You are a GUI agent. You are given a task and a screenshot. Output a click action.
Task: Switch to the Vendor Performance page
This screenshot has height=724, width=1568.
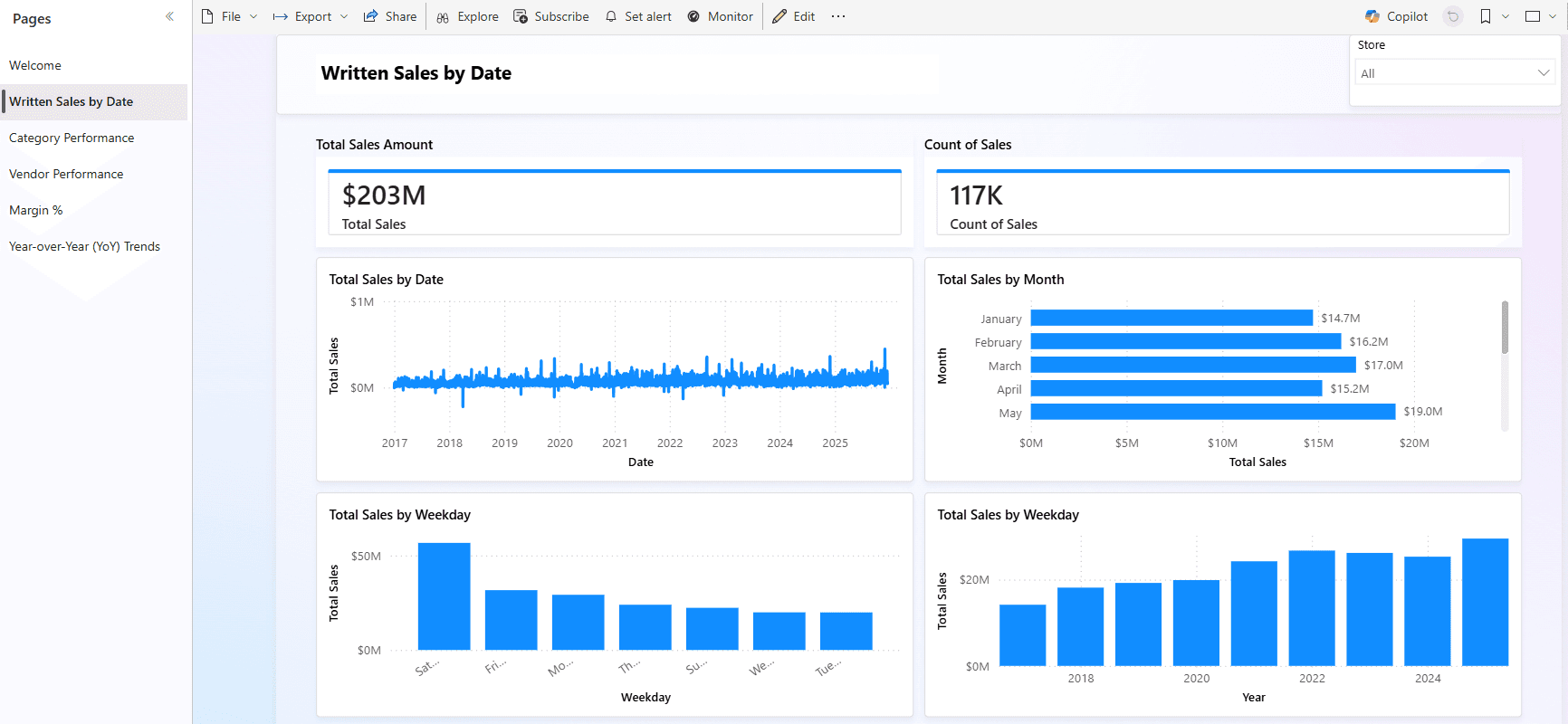pos(66,174)
